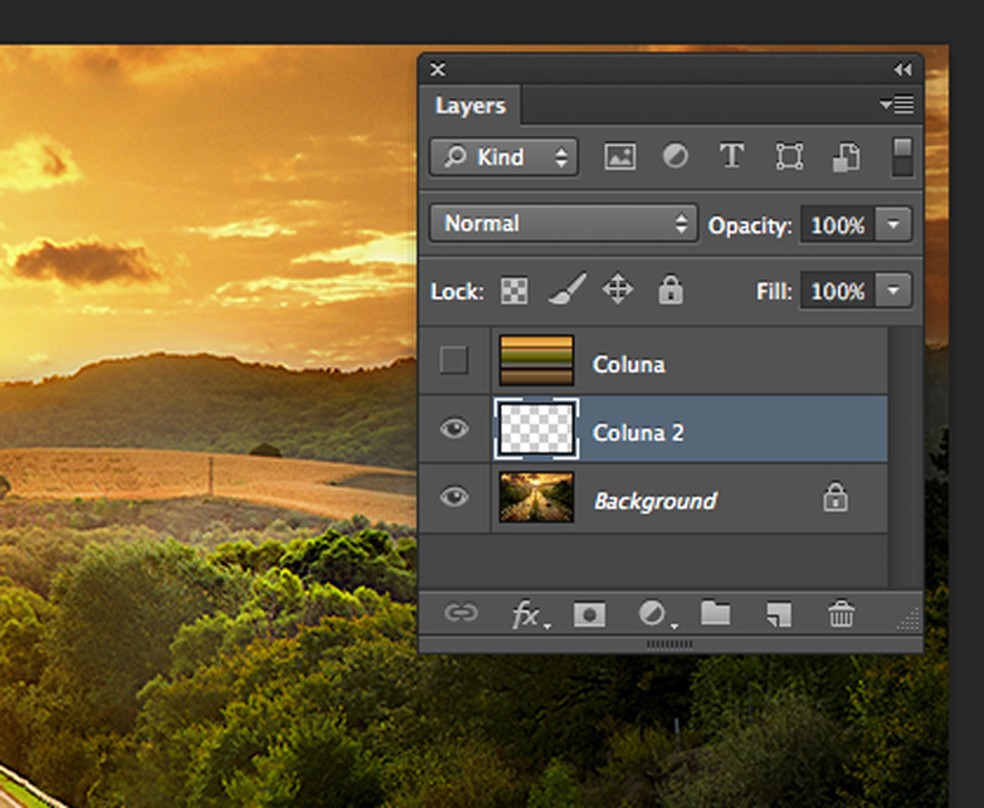Click the Fill 100% value field
The image size is (984, 808).
pos(837,290)
